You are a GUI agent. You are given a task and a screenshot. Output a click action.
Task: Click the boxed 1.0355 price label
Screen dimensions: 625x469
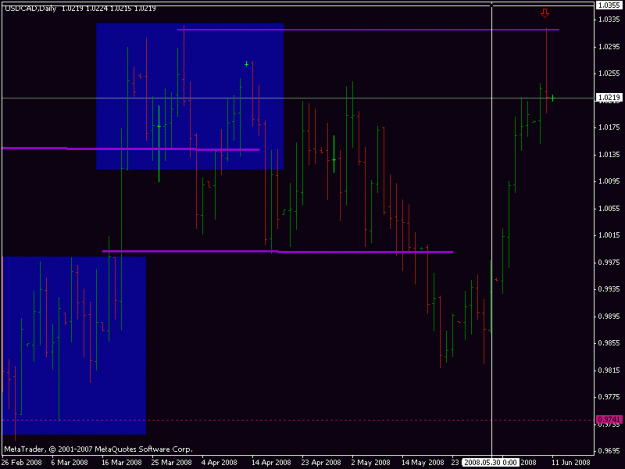point(609,5)
